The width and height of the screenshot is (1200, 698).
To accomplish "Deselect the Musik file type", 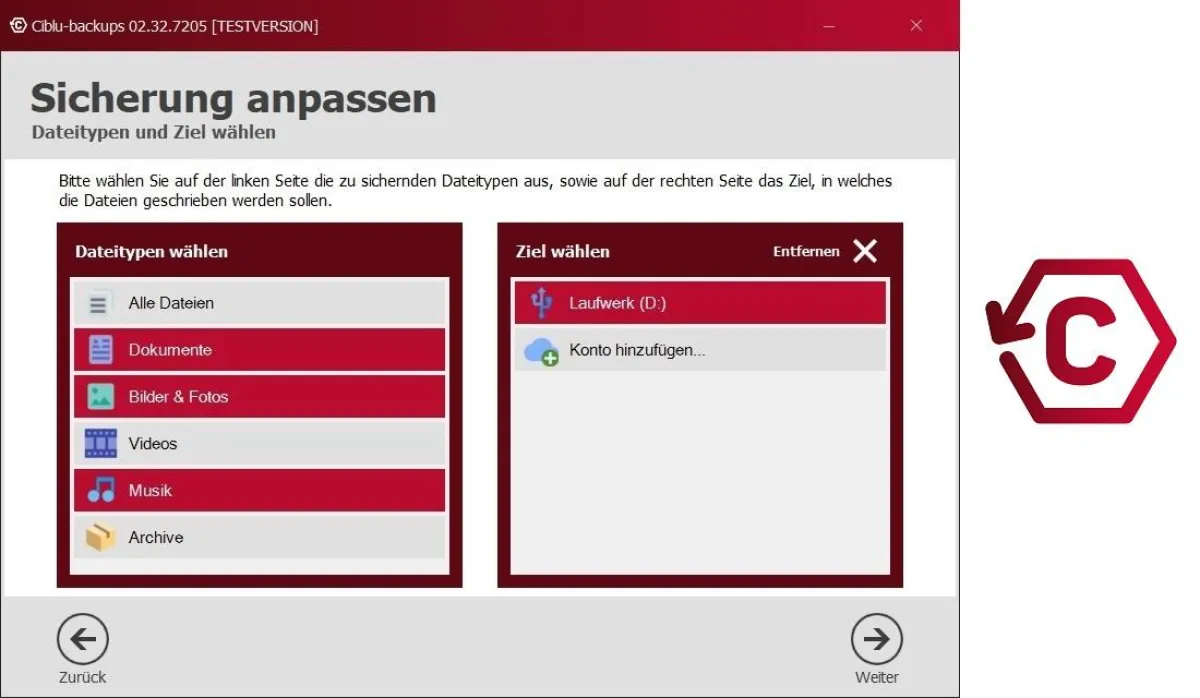I will 260,490.
